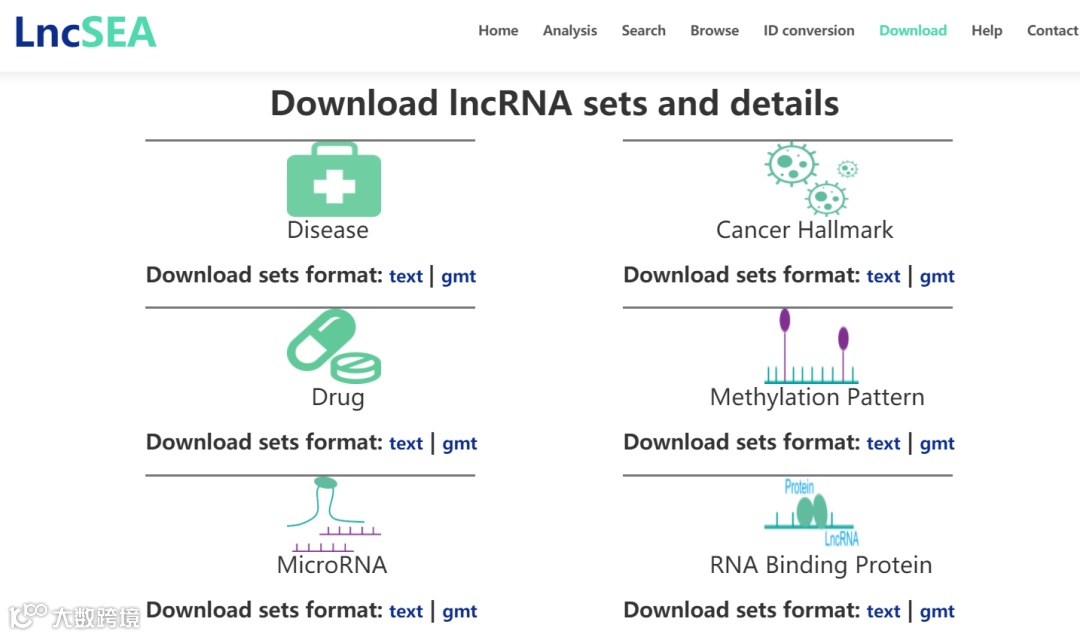Image resolution: width=1080 pixels, height=637 pixels.
Task: Click the Drug pills icon
Action: pyautogui.click(x=333, y=346)
